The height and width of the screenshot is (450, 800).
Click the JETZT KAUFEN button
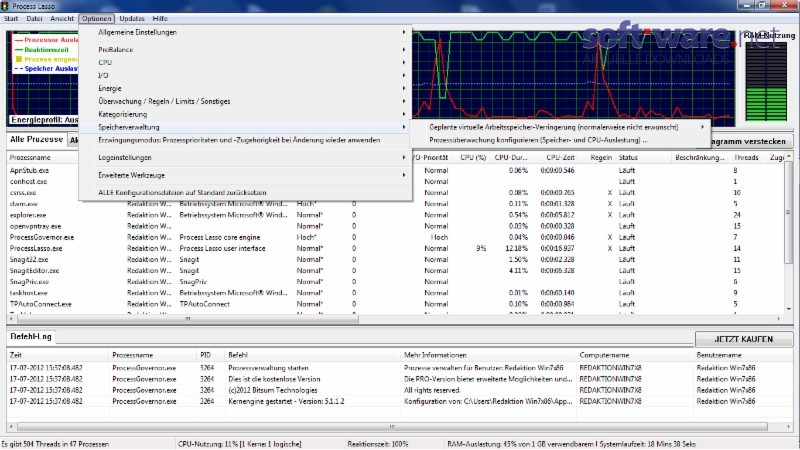(x=743, y=339)
